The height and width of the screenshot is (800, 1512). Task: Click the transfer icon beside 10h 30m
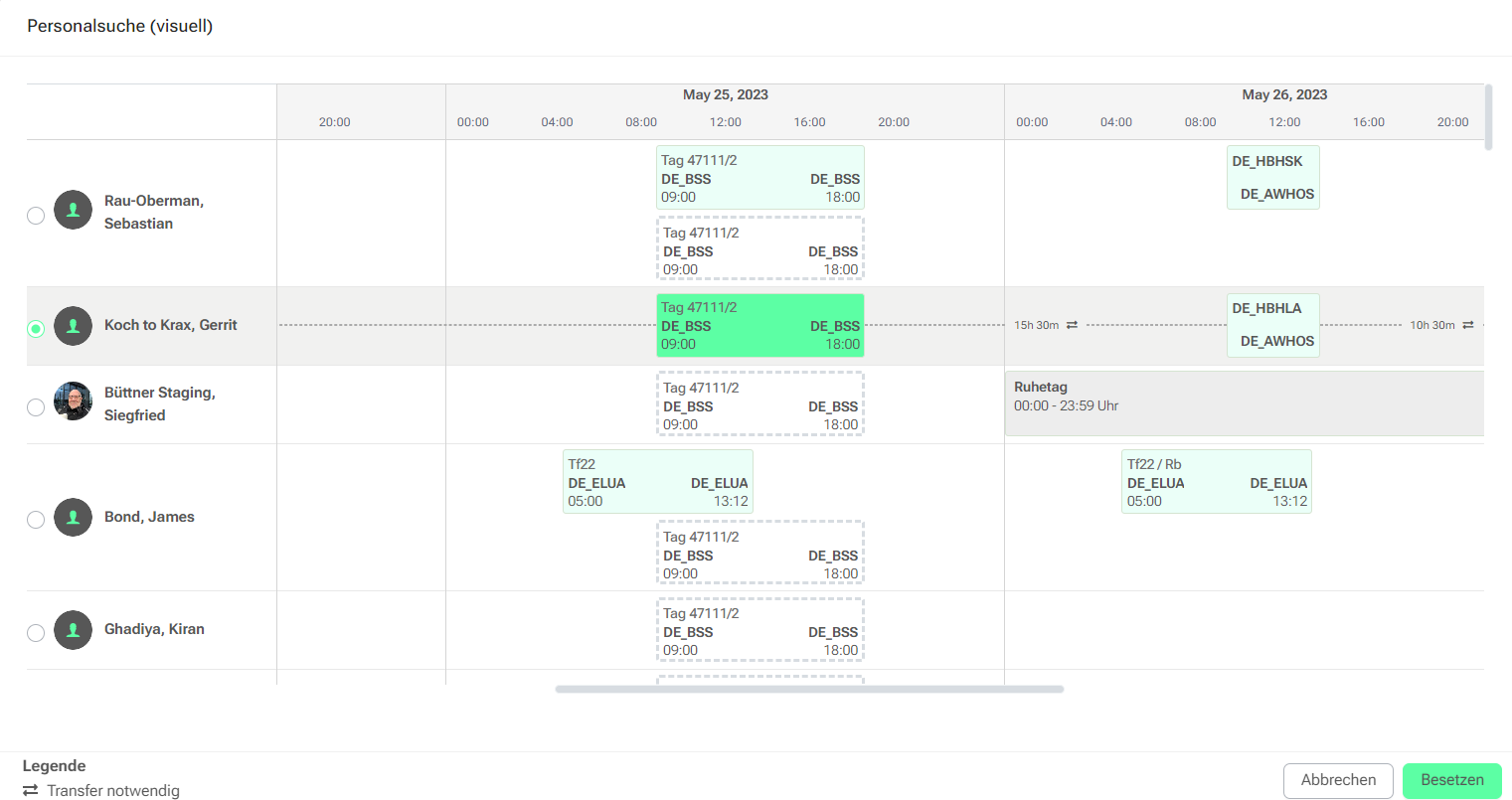tap(1467, 325)
